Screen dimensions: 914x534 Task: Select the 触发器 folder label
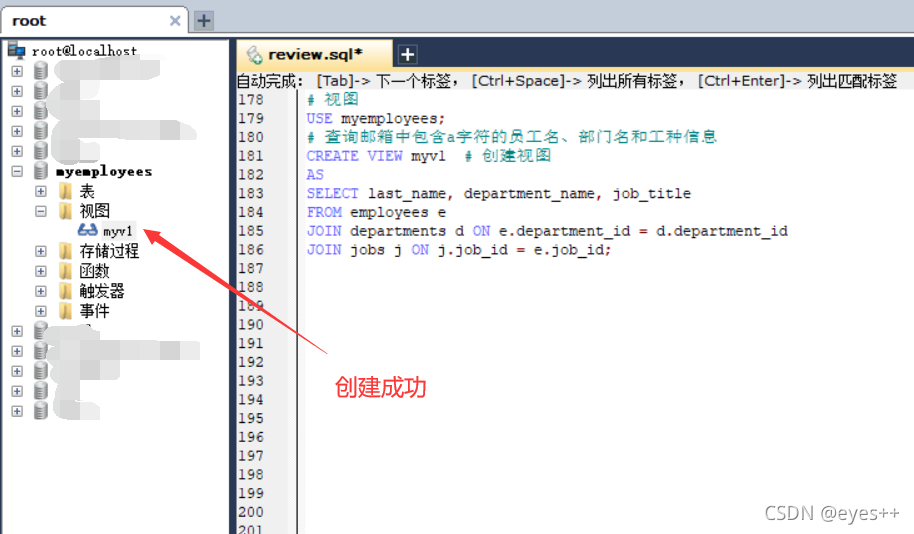[x=102, y=291]
